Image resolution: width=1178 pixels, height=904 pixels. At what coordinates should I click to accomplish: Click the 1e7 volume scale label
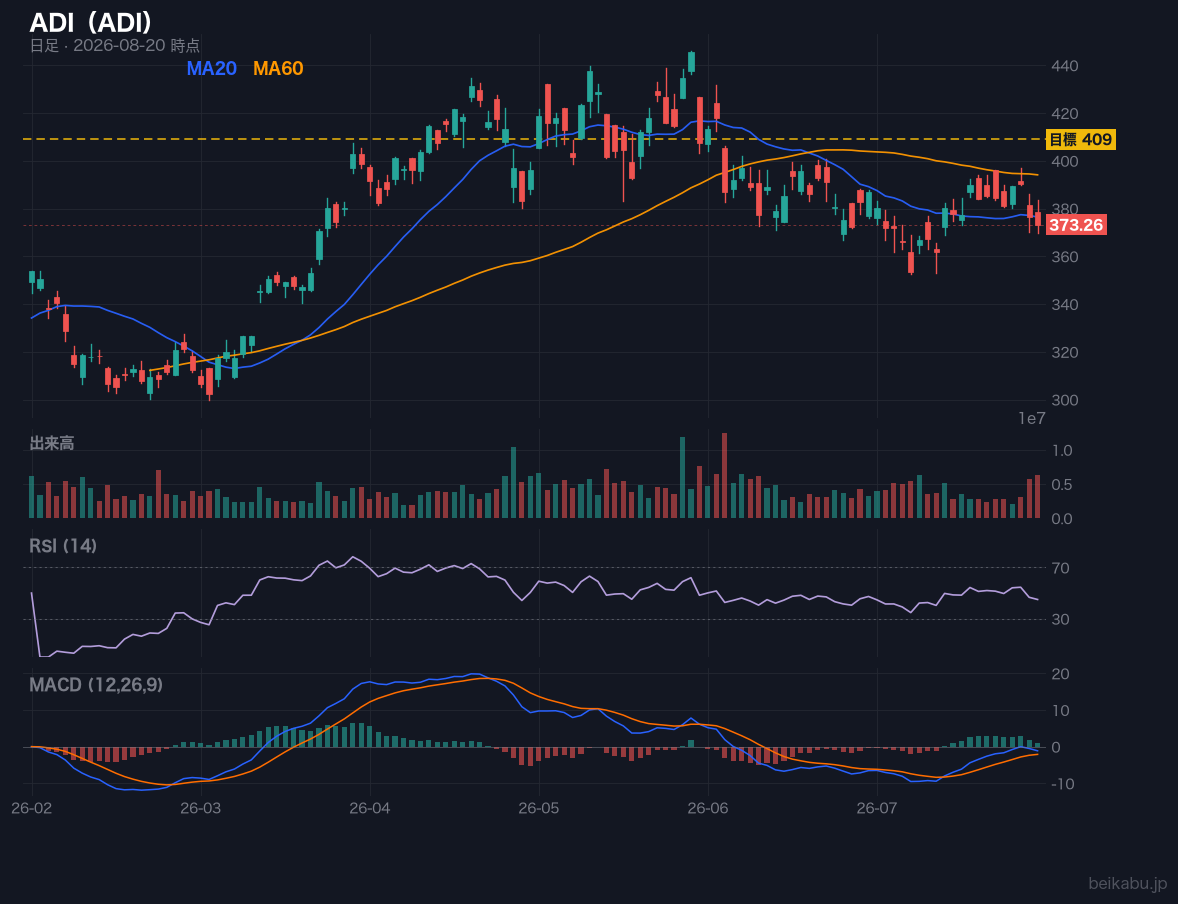(1032, 419)
